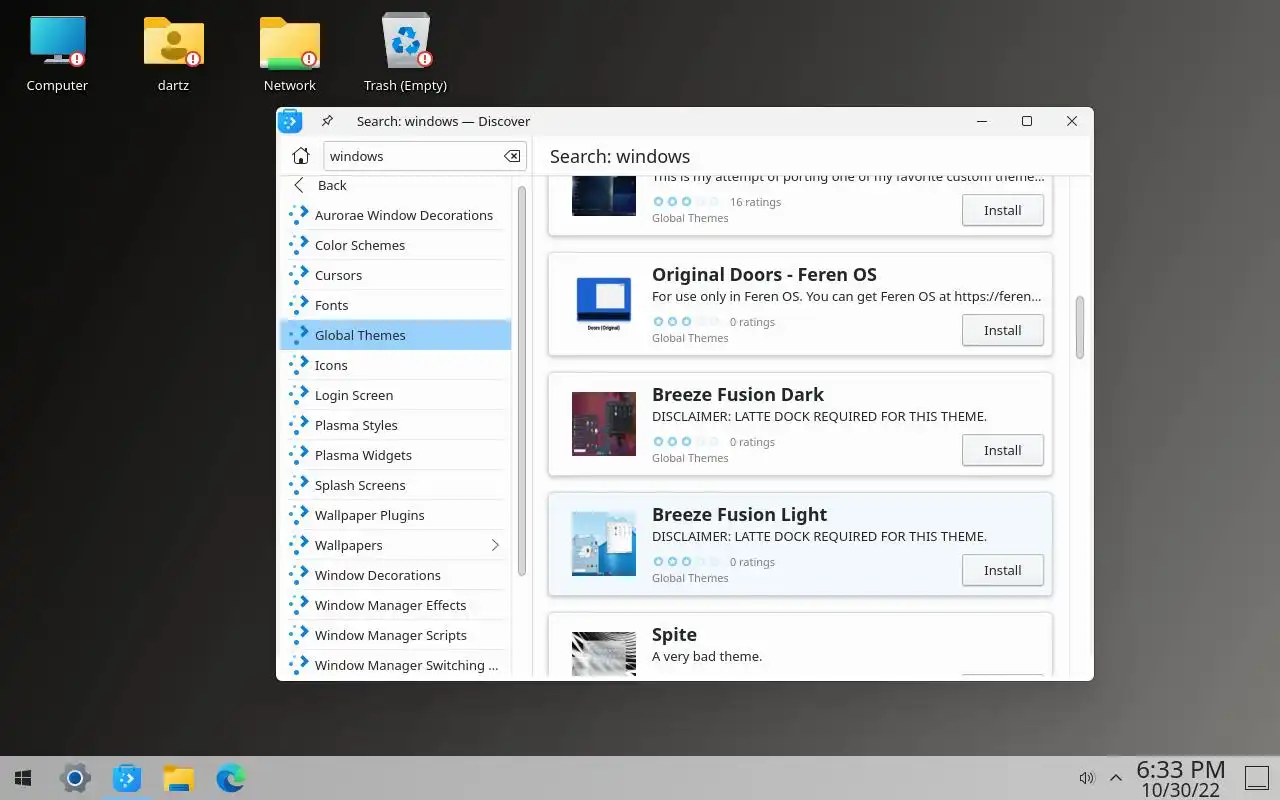Open the Wallpaper Plugins category
The width and height of the screenshot is (1280, 800).
[396, 515]
